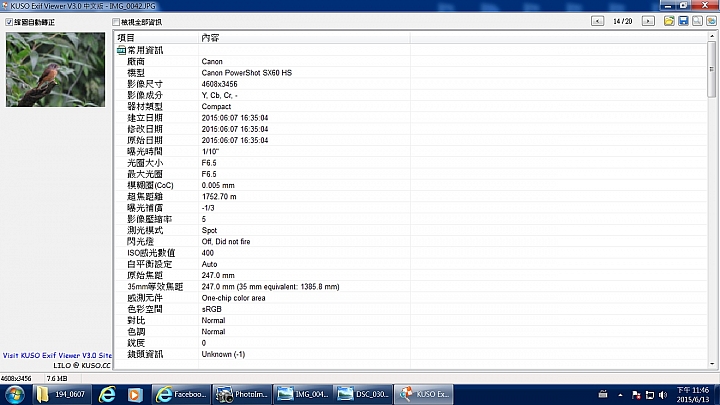This screenshot has width=720, height=405.
Task: Select the 35 mm equivalent 1385.8 mm value
Action: point(270,287)
